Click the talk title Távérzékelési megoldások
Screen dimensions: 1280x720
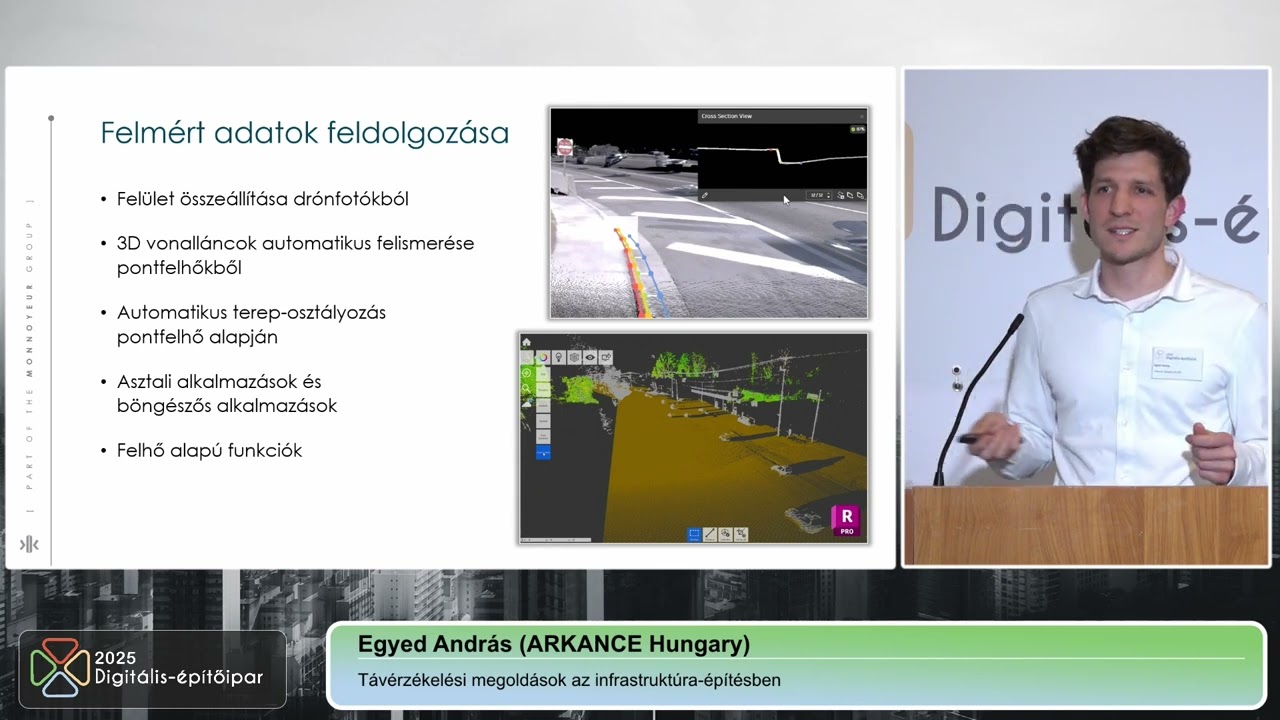[x=569, y=680]
